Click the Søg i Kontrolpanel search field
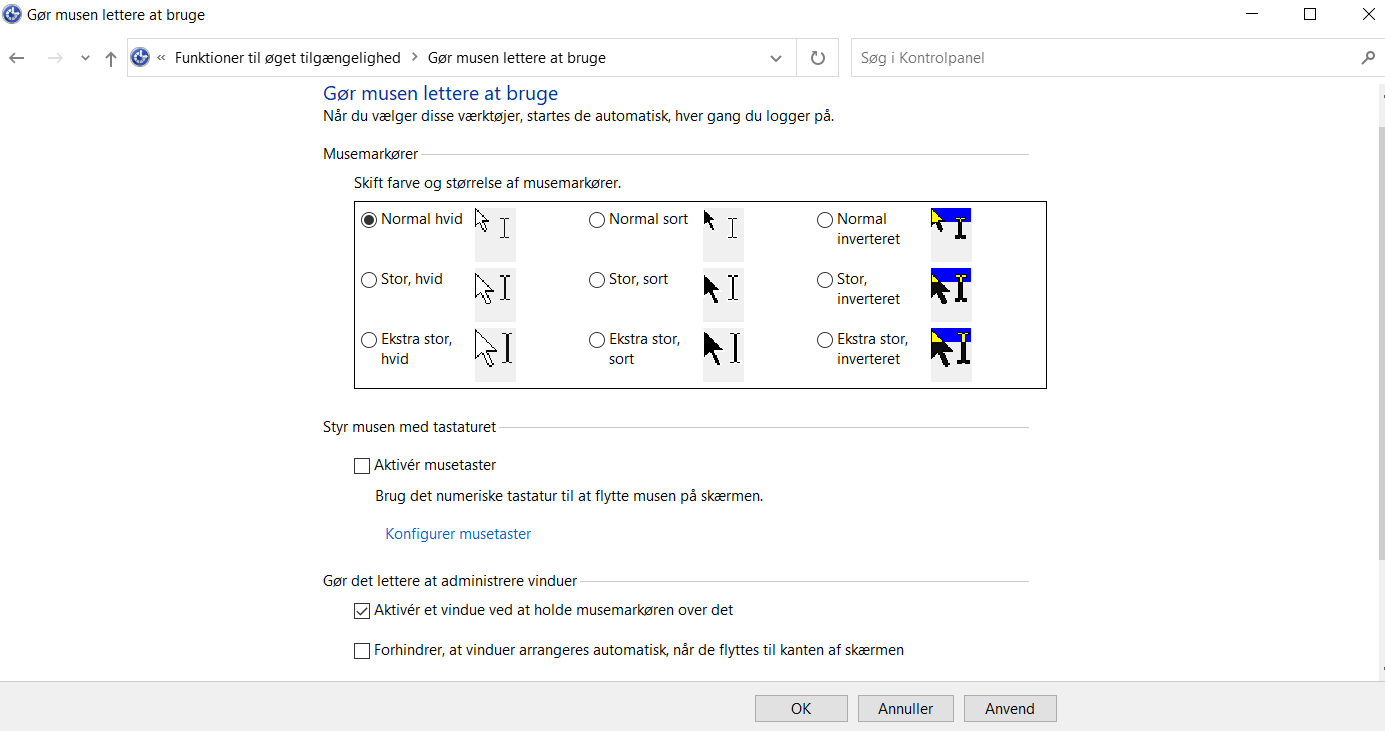 pos(1100,58)
